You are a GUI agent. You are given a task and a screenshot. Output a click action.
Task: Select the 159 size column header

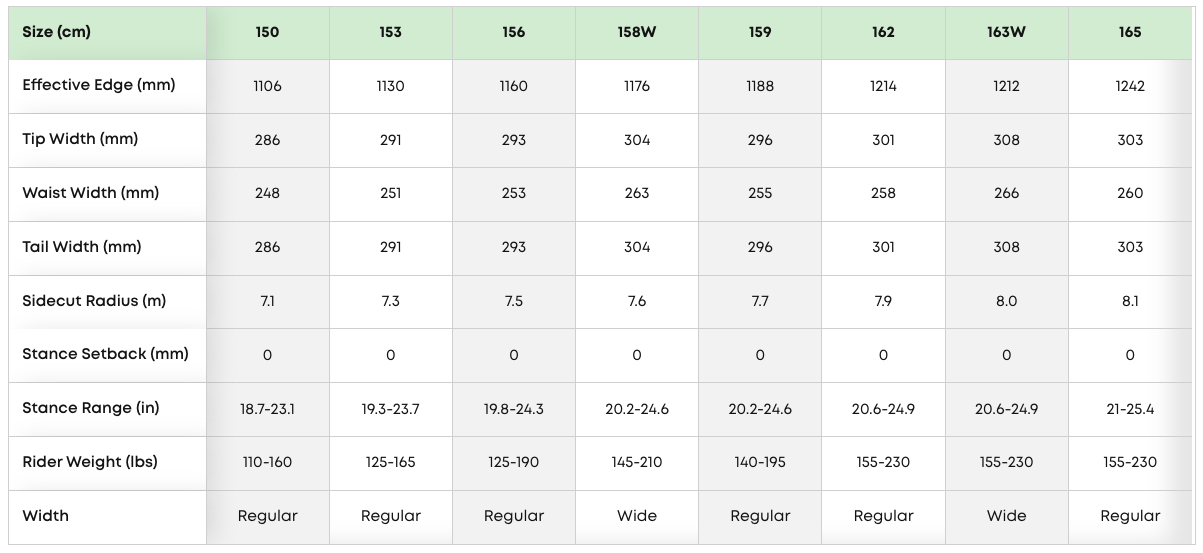(760, 32)
